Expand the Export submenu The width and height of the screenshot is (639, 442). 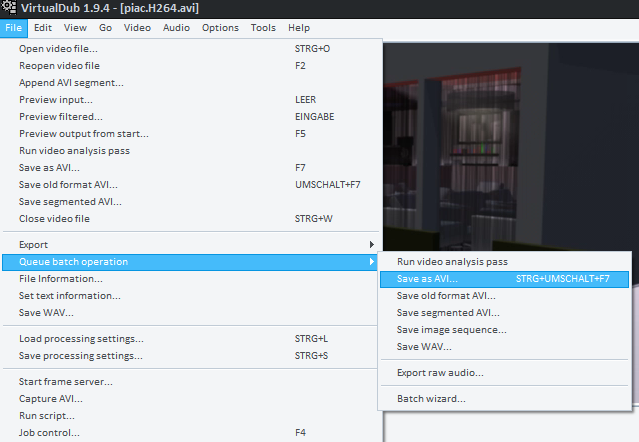click(x=191, y=244)
